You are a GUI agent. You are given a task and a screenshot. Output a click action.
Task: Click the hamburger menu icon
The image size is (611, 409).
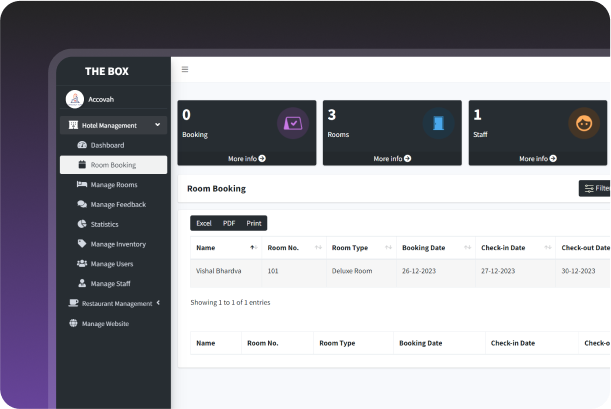[x=184, y=69]
